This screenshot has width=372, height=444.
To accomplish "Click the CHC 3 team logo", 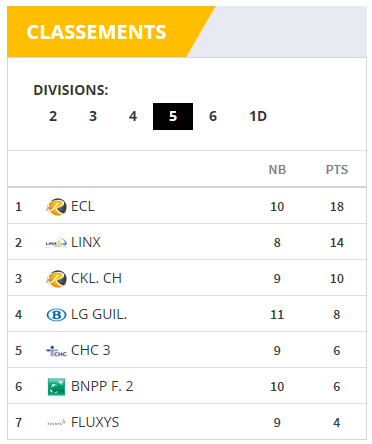I will pos(56,351).
